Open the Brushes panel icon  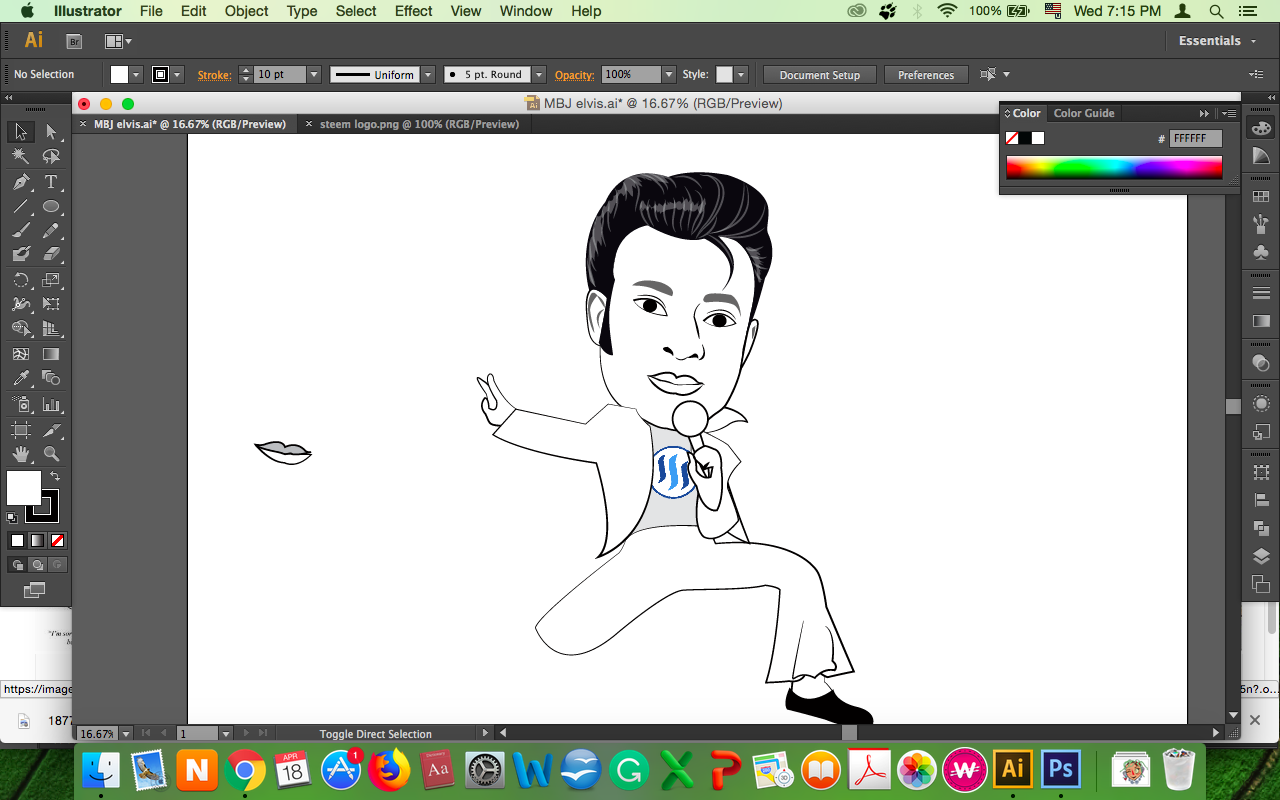(x=1261, y=225)
